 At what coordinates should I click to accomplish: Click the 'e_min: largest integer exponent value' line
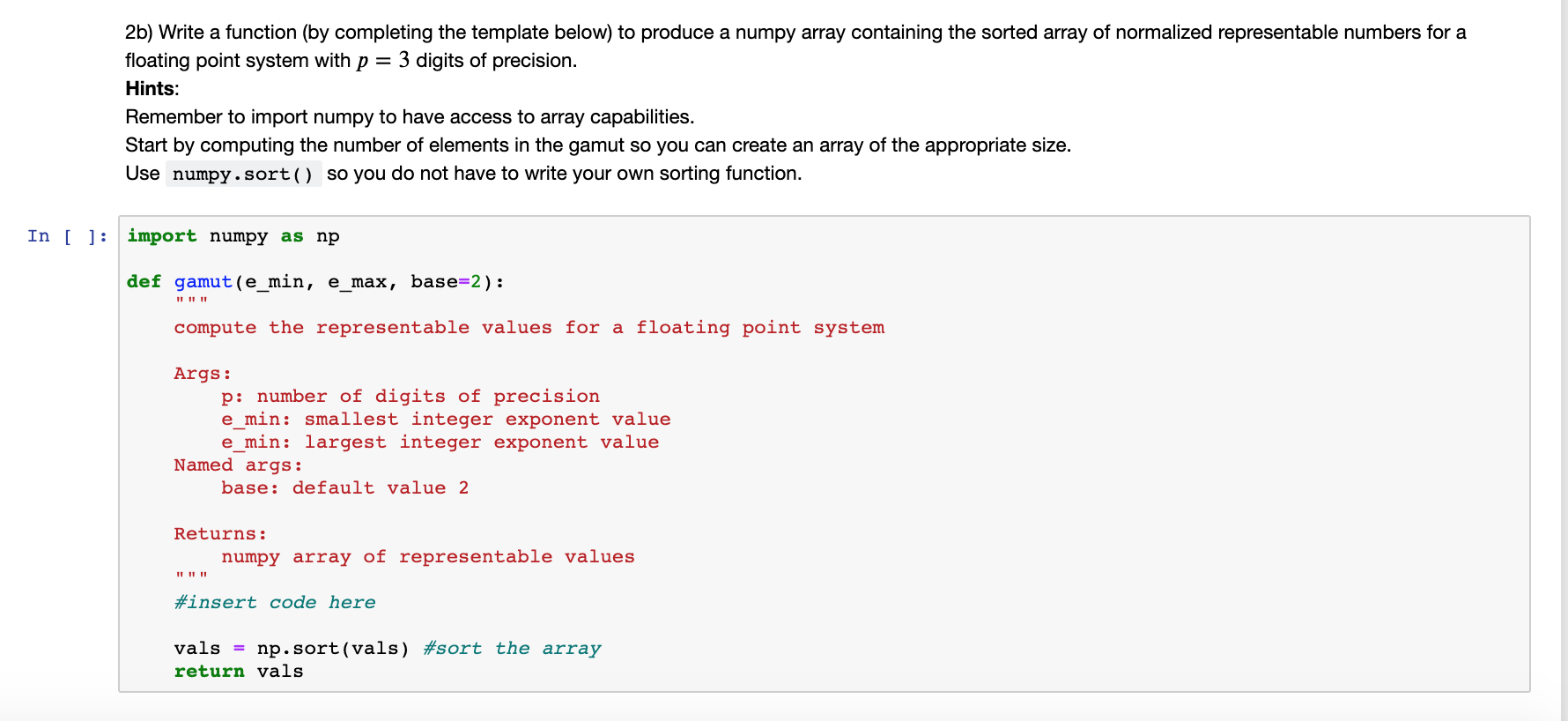click(440, 442)
